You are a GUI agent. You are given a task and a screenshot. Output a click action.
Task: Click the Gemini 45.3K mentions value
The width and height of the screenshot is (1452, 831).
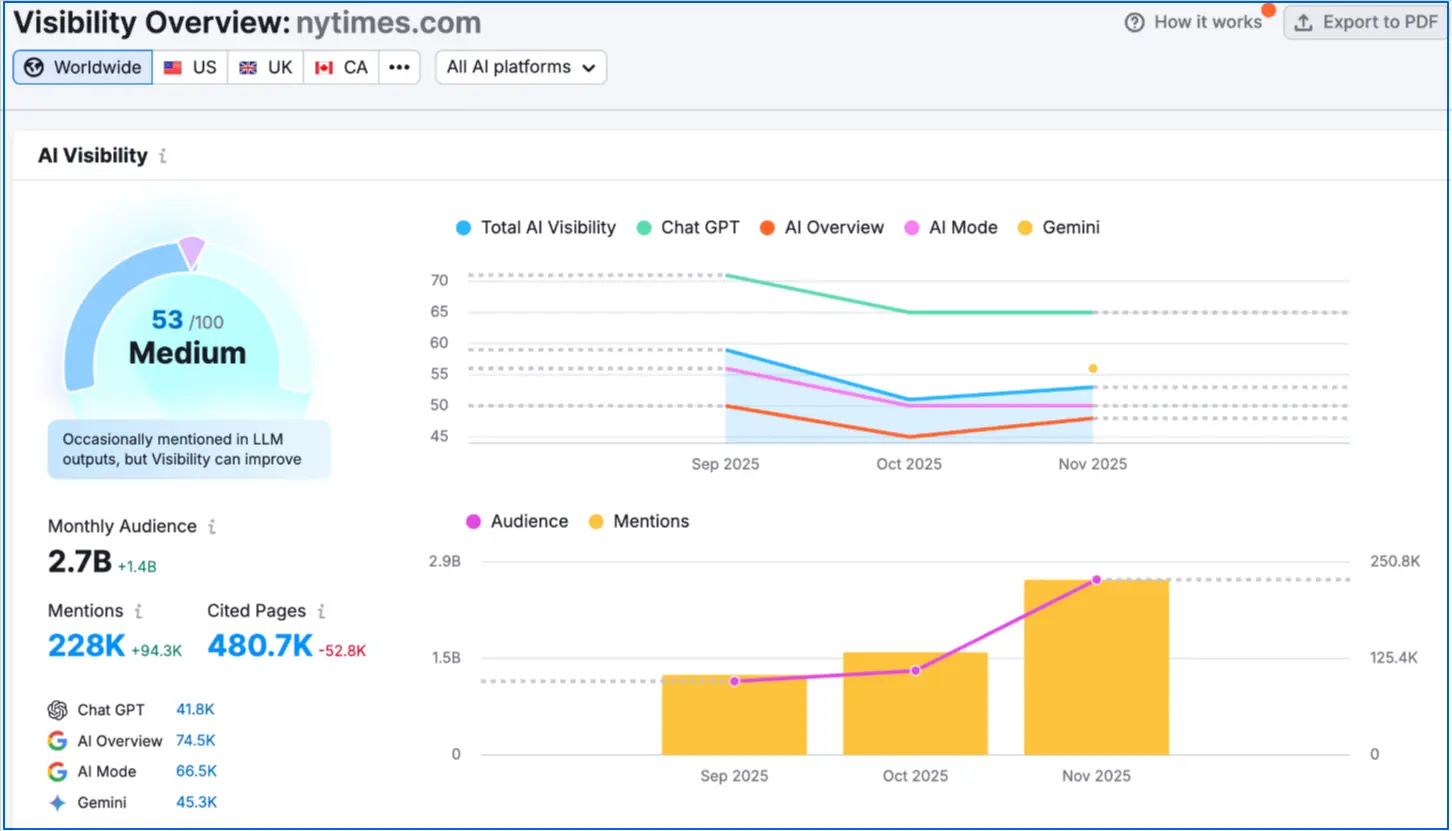tap(196, 803)
